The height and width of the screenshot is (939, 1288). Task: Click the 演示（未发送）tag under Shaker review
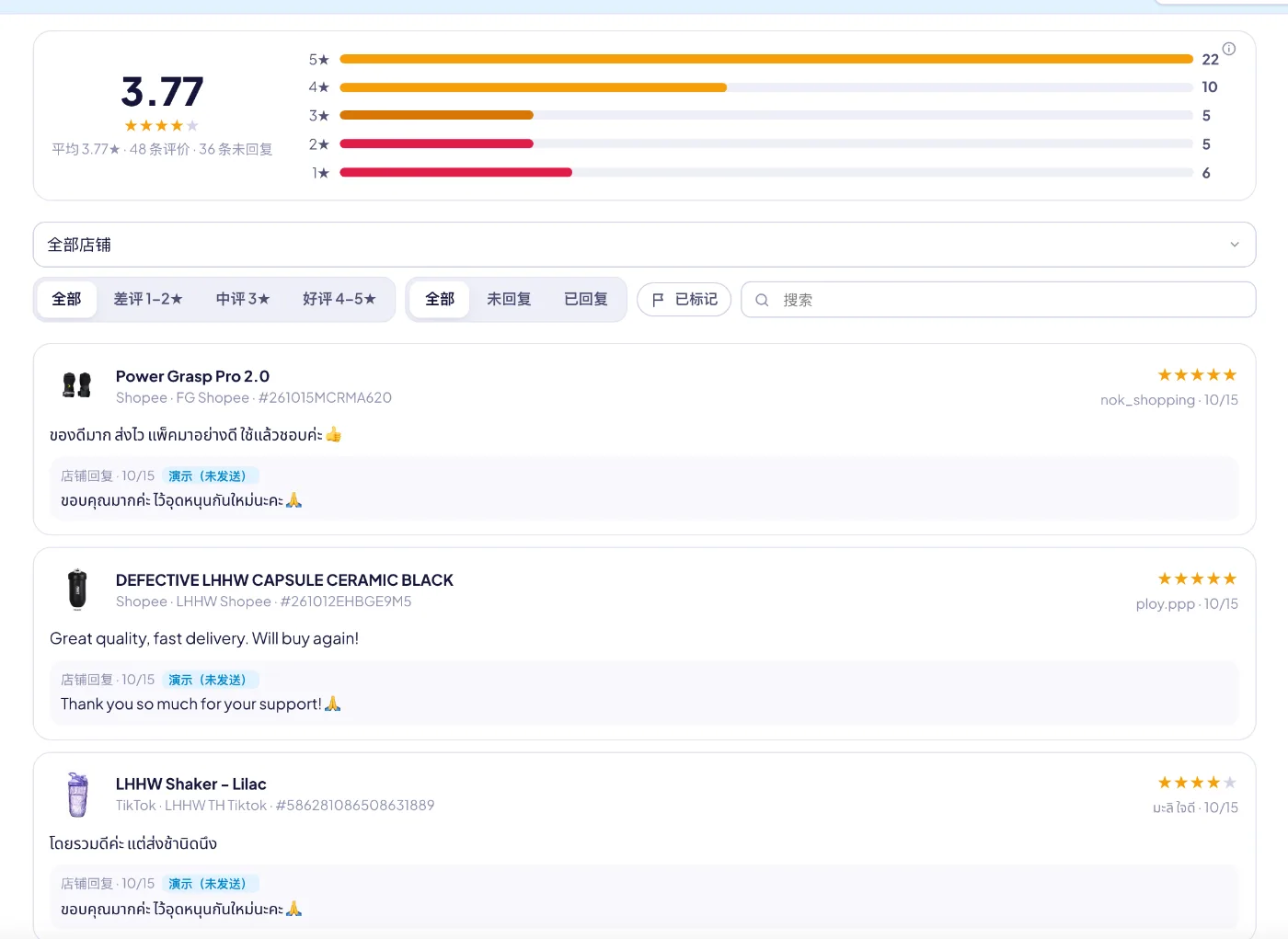211,884
